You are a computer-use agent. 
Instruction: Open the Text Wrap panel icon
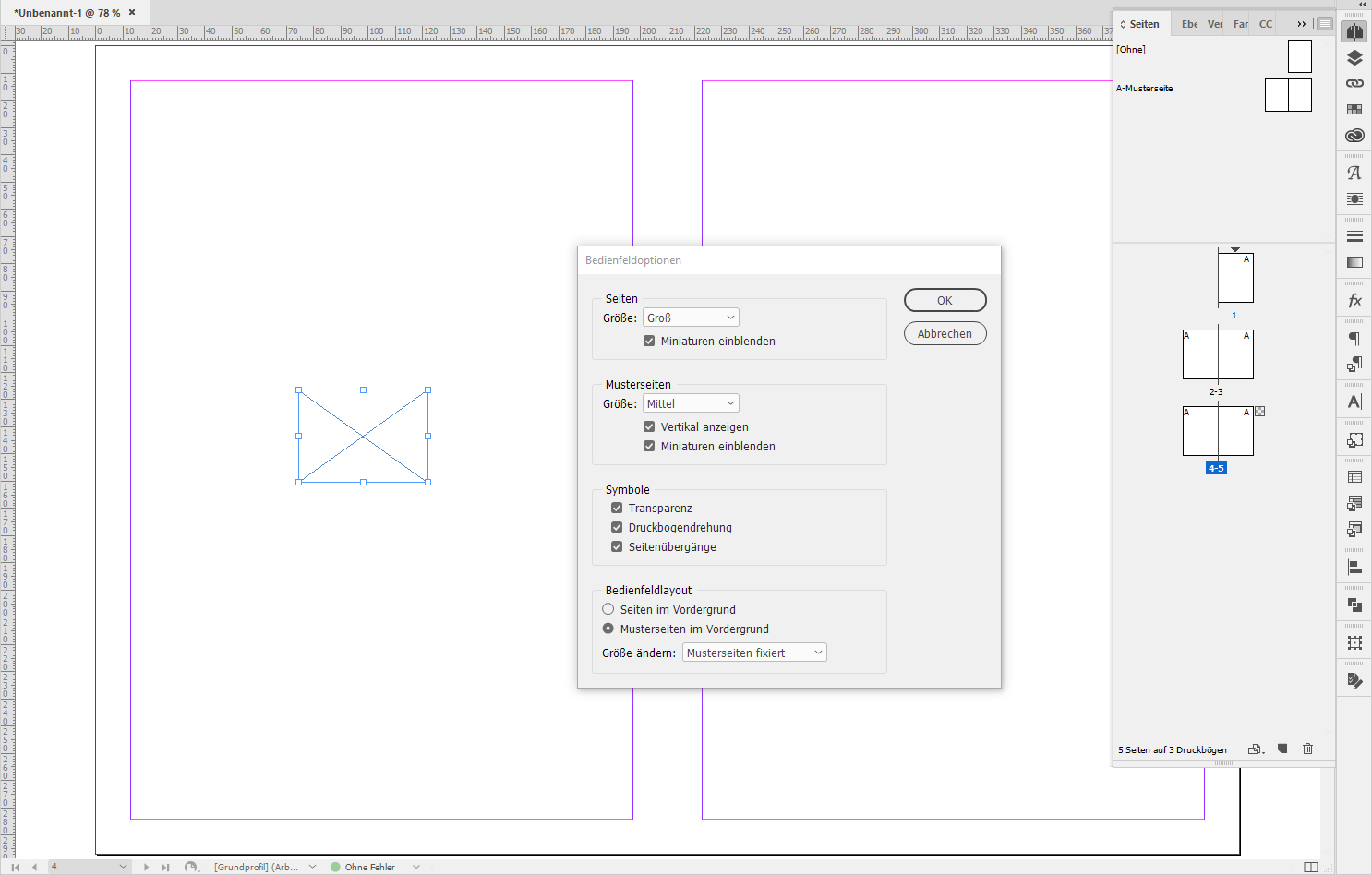(x=1354, y=198)
